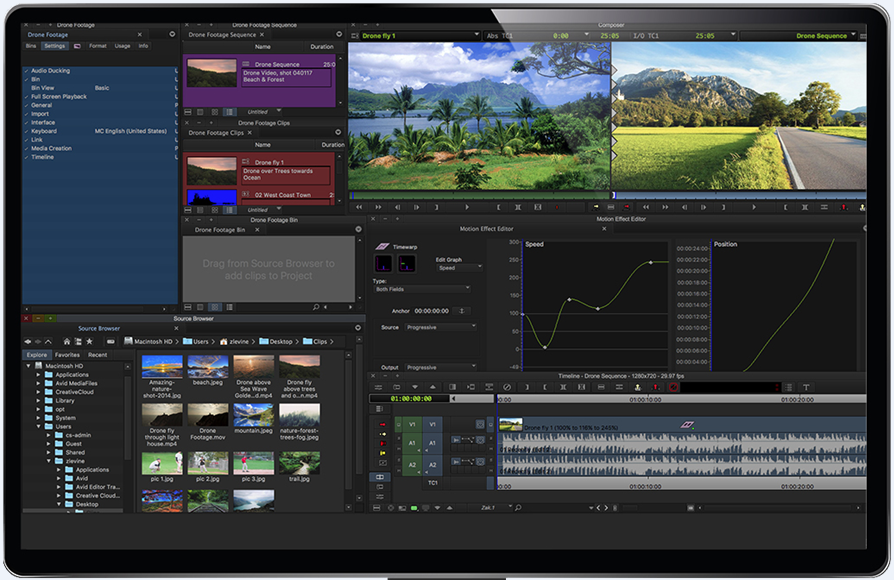
Task: Click the title tool T icon in timeline toolbar
Action: [x=807, y=387]
